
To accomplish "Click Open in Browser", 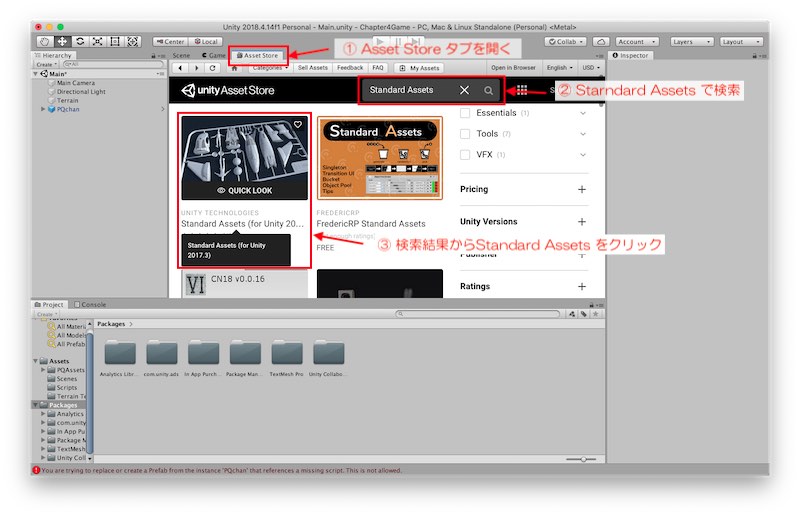I will point(513,68).
